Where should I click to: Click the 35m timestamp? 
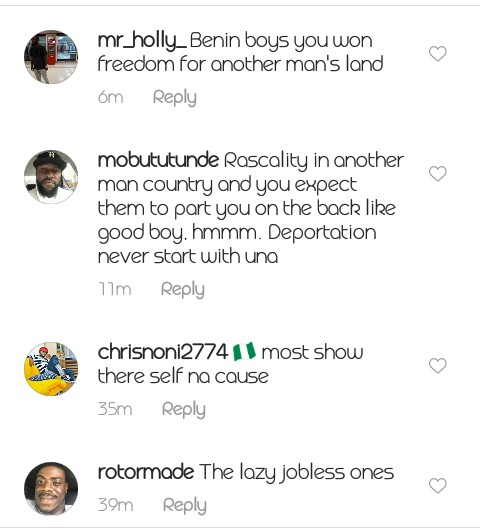click(x=115, y=409)
